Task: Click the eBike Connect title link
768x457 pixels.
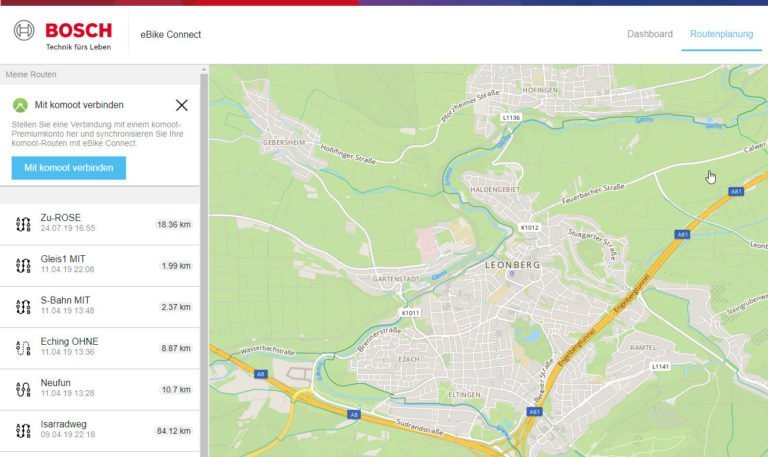Action: tap(170, 34)
